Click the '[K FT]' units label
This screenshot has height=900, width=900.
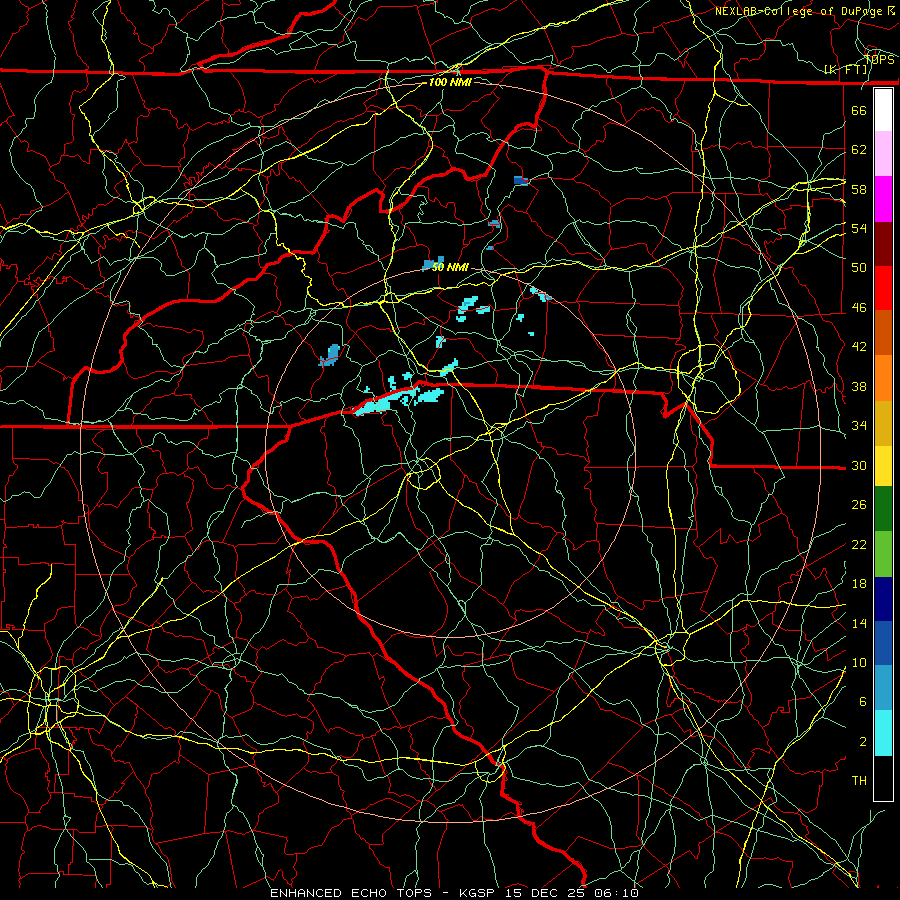[846, 69]
